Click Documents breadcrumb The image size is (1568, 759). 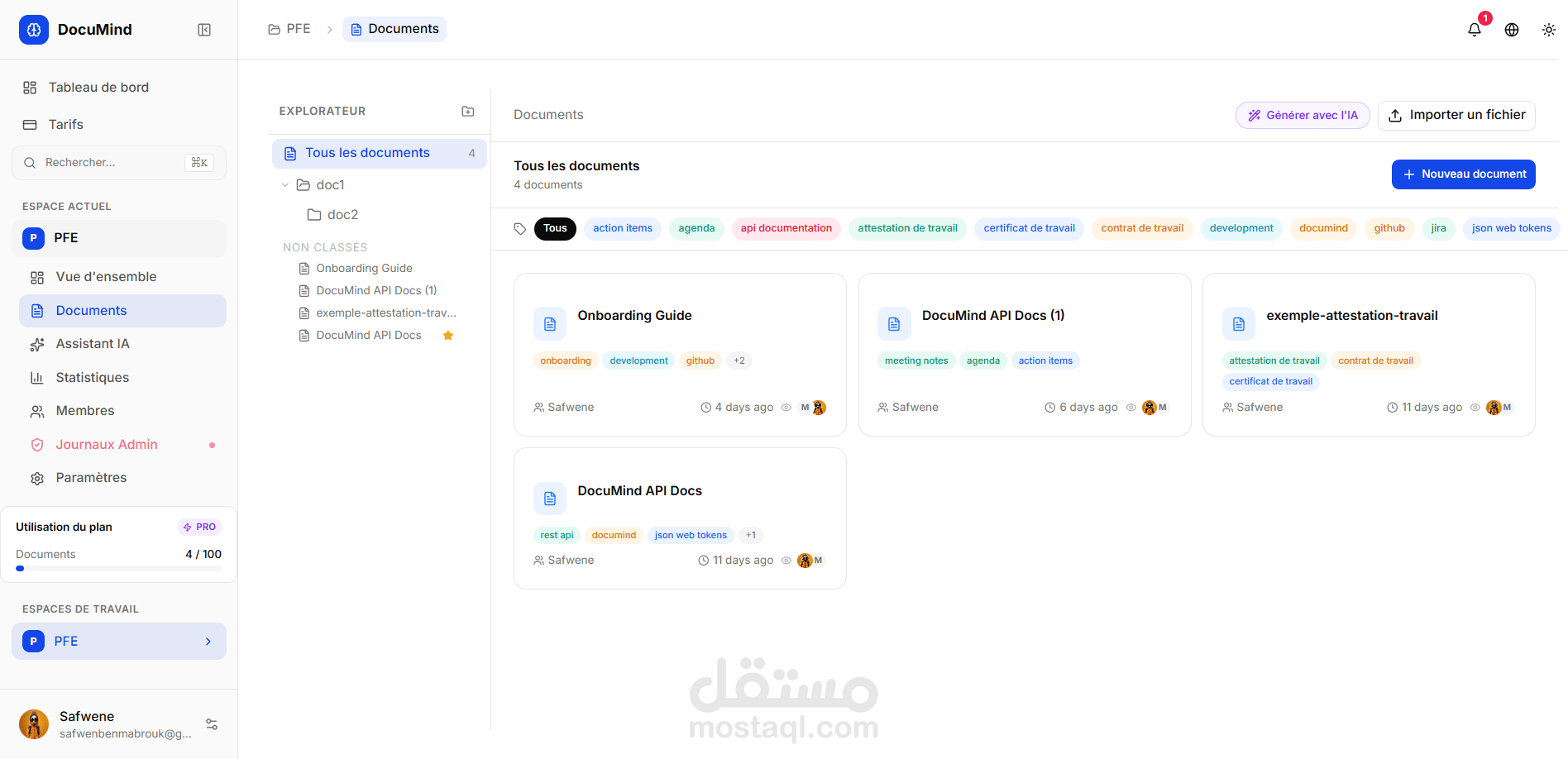[x=394, y=30]
